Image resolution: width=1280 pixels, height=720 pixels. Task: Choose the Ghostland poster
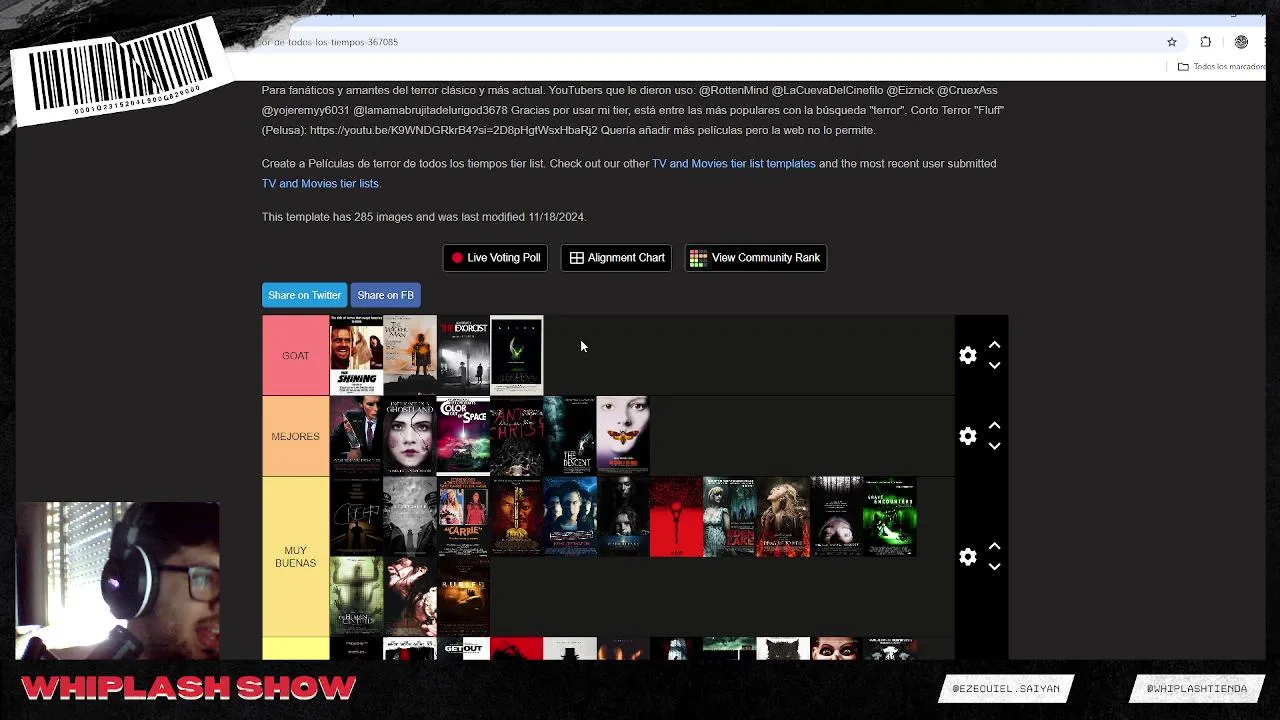click(x=410, y=436)
